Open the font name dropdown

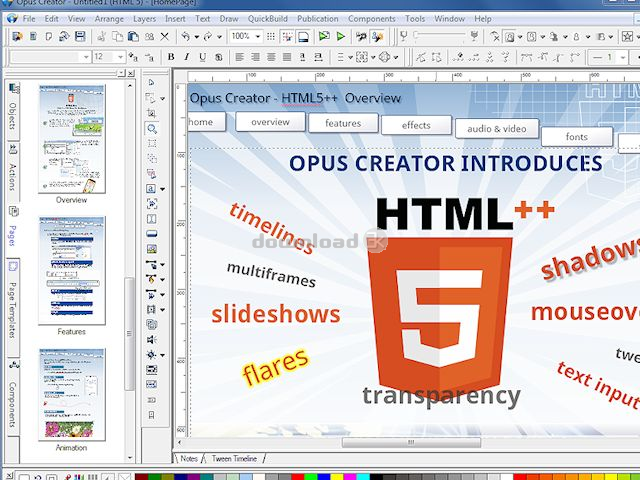(x=86, y=57)
